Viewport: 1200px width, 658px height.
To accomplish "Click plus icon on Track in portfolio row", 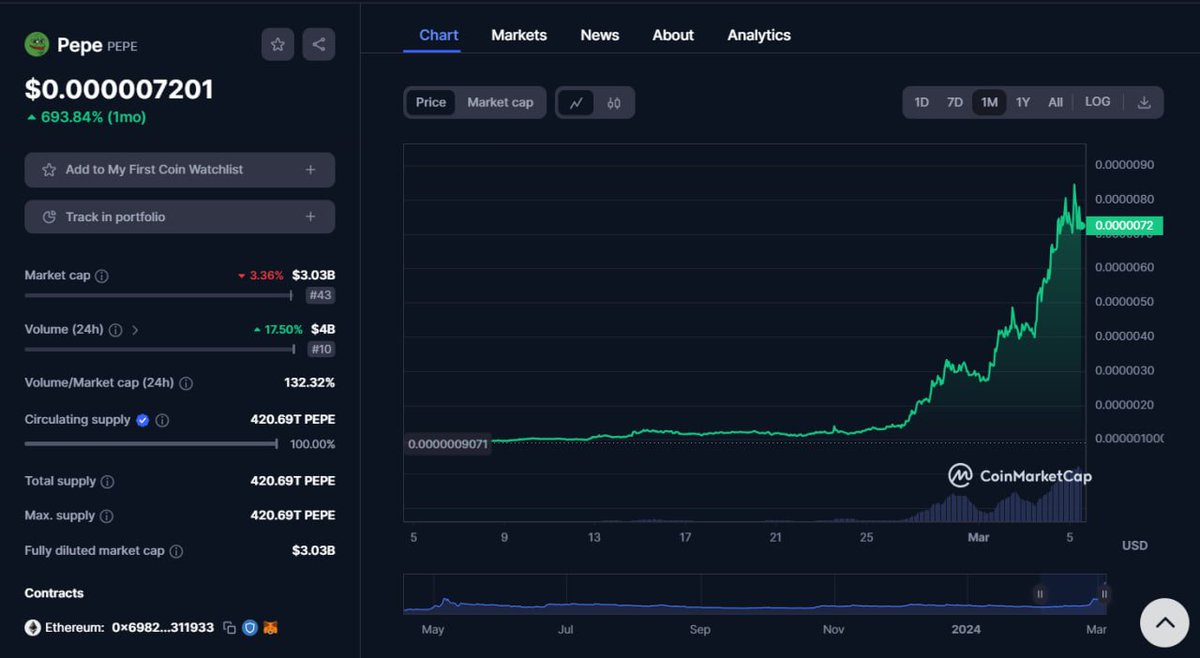I will tap(310, 217).
